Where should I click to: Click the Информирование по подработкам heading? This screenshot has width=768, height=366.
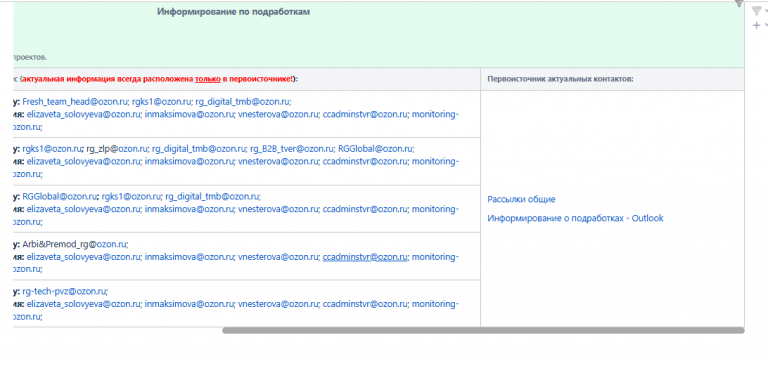pos(234,12)
